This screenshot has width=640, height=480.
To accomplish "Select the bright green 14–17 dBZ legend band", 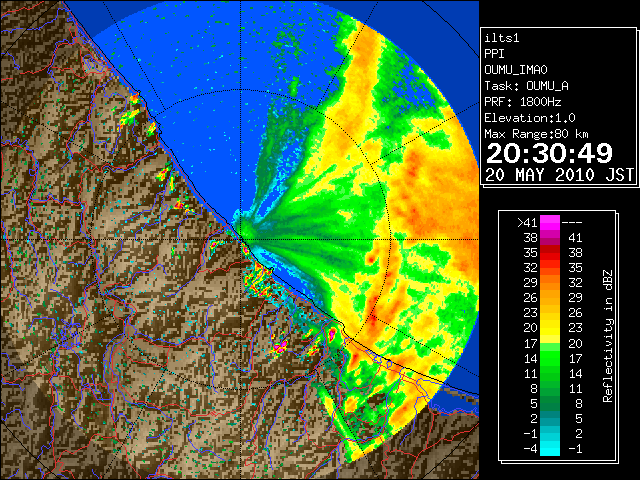I will (x=550, y=358).
